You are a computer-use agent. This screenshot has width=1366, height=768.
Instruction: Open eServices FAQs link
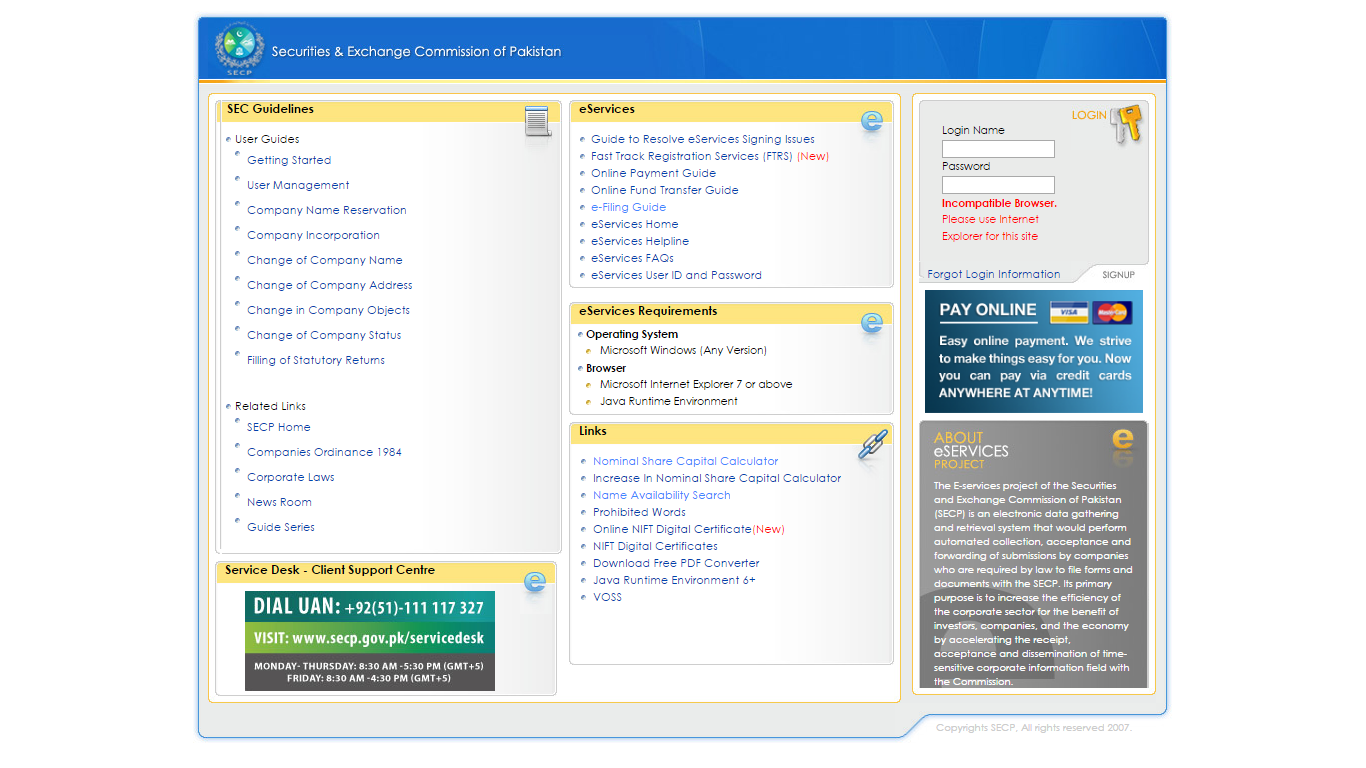[632, 258]
